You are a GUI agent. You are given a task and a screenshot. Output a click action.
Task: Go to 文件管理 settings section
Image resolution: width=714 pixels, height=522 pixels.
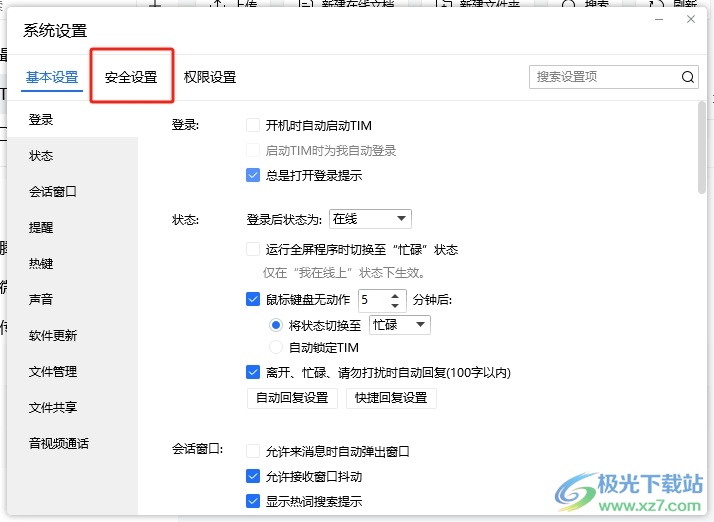pyautogui.click(x=53, y=372)
